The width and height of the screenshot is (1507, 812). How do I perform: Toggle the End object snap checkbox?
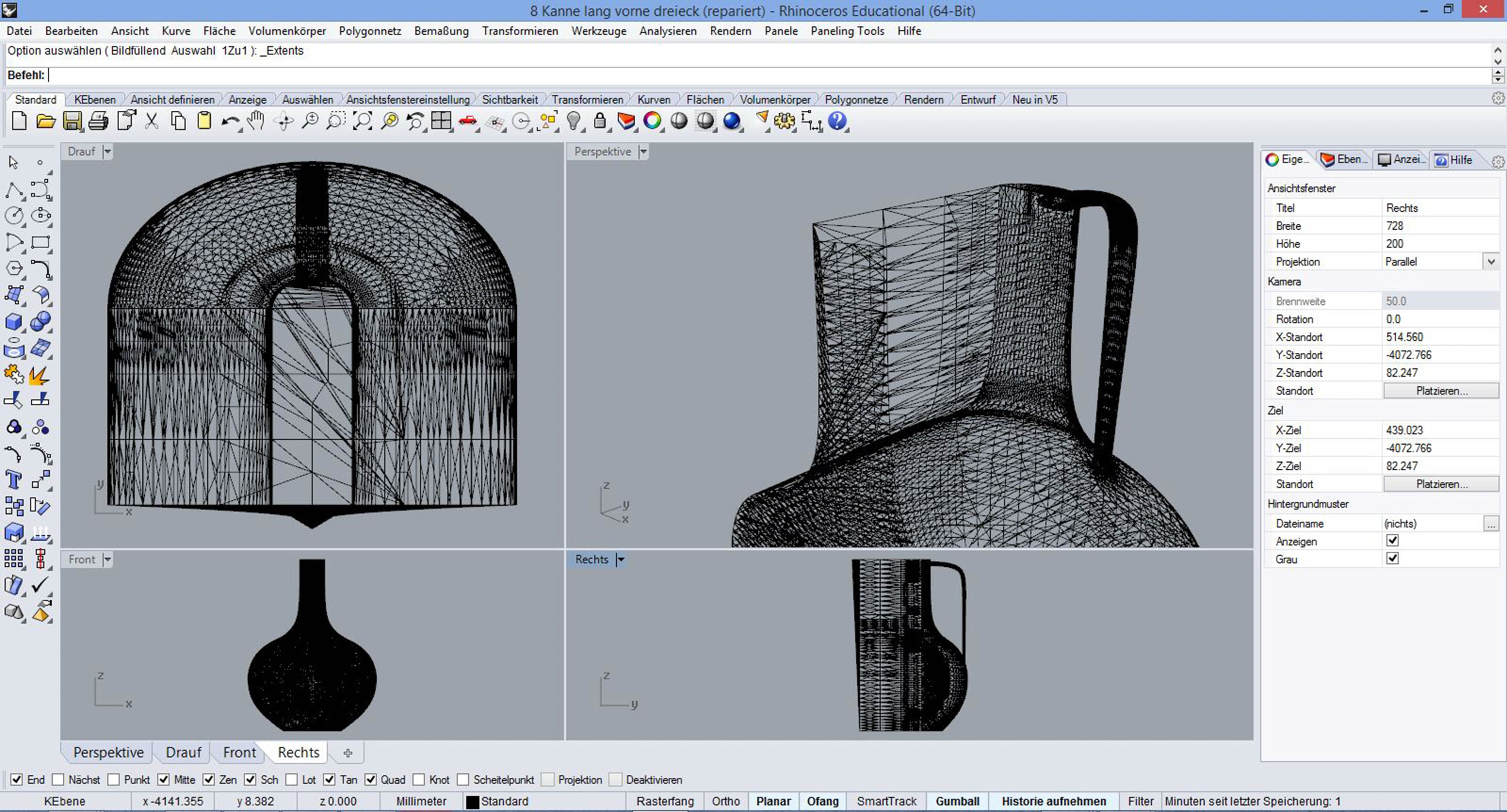(x=16, y=780)
